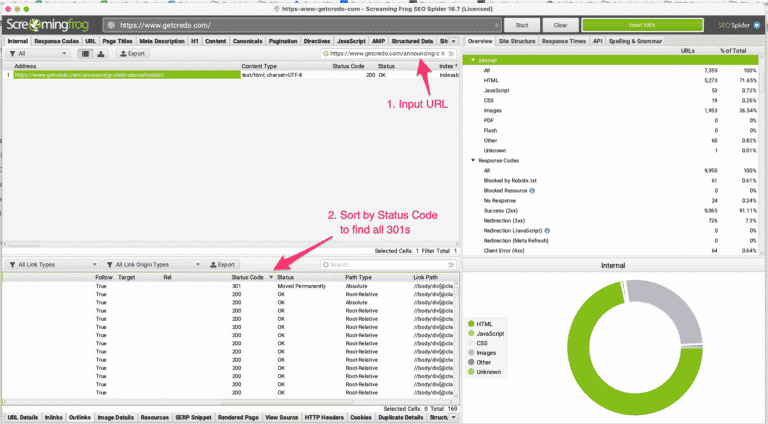Switch to Spelling & Grammar tab
The image size is (768, 424).
coord(635,41)
